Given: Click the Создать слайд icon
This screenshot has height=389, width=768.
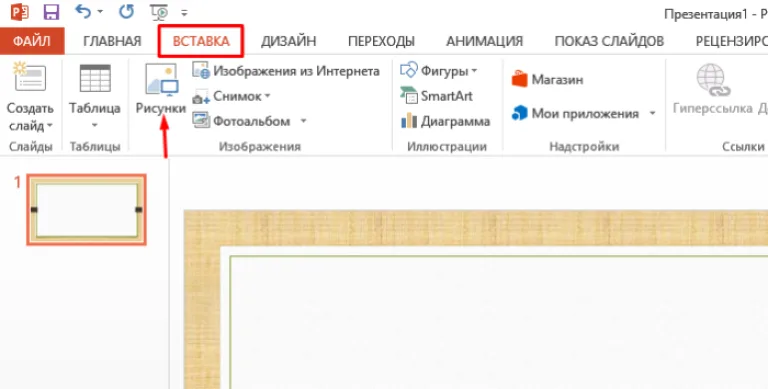Looking at the screenshot, I should (30, 77).
